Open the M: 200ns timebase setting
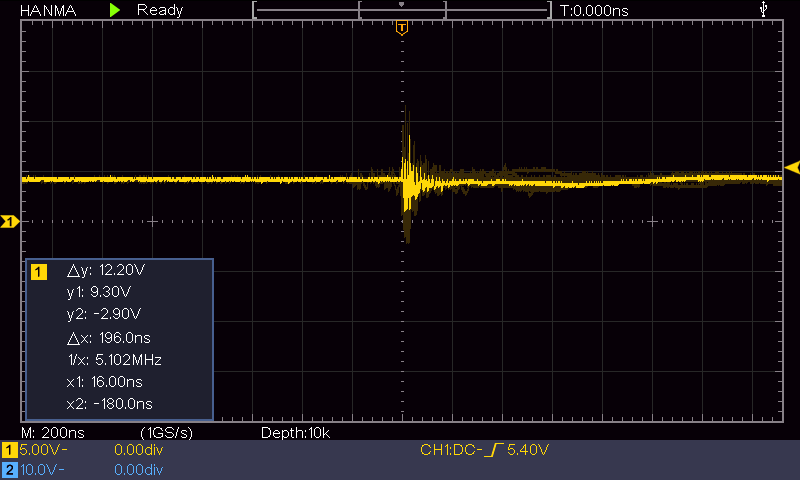Screen dimensions: 800x480 pos(54,432)
